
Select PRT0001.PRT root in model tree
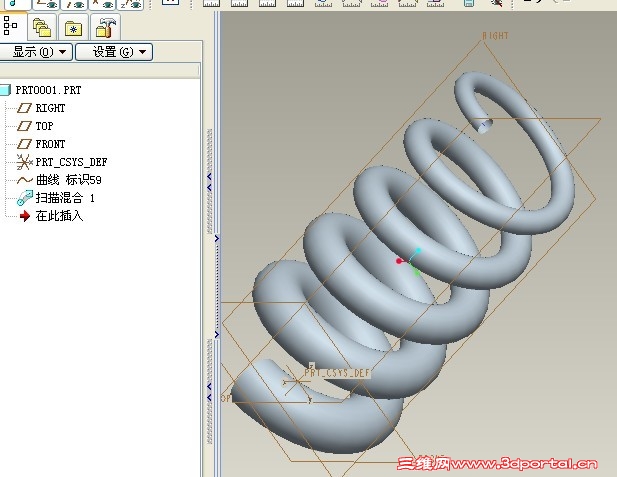coord(41,90)
